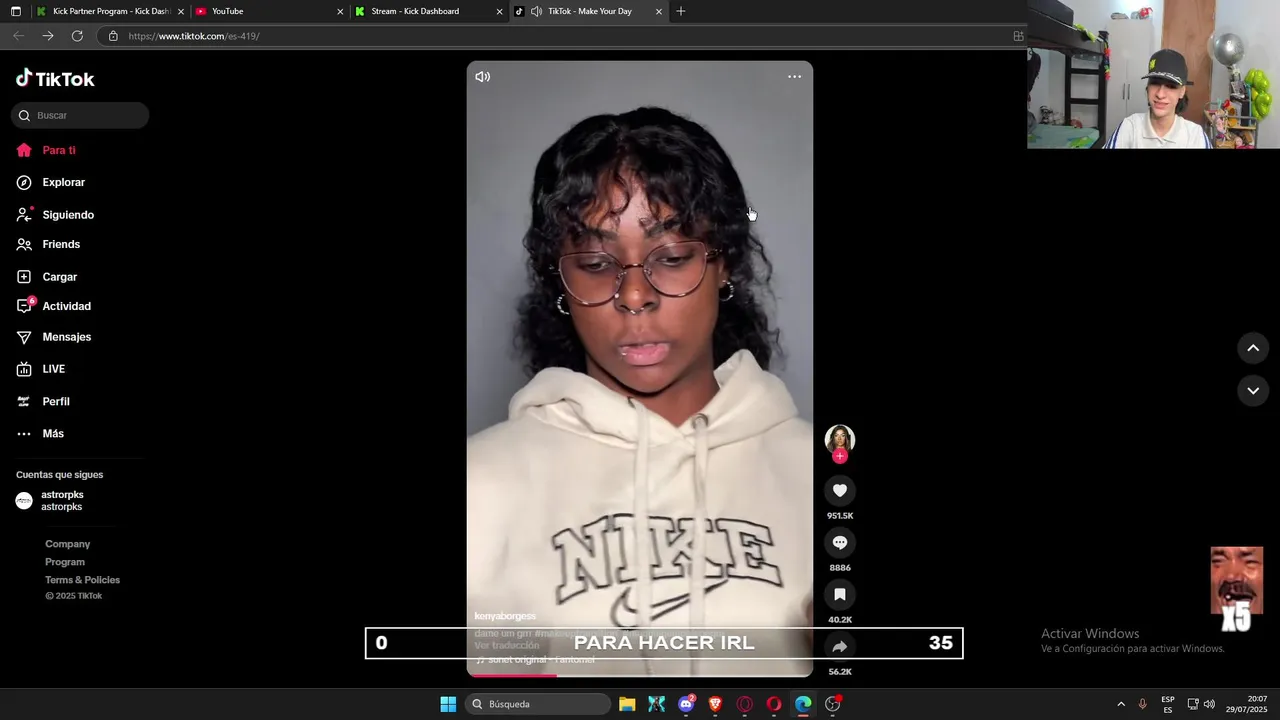Open File Explorer from the taskbar
Viewport: 1280px width, 720px height.
pyautogui.click(x=627, y=704)
